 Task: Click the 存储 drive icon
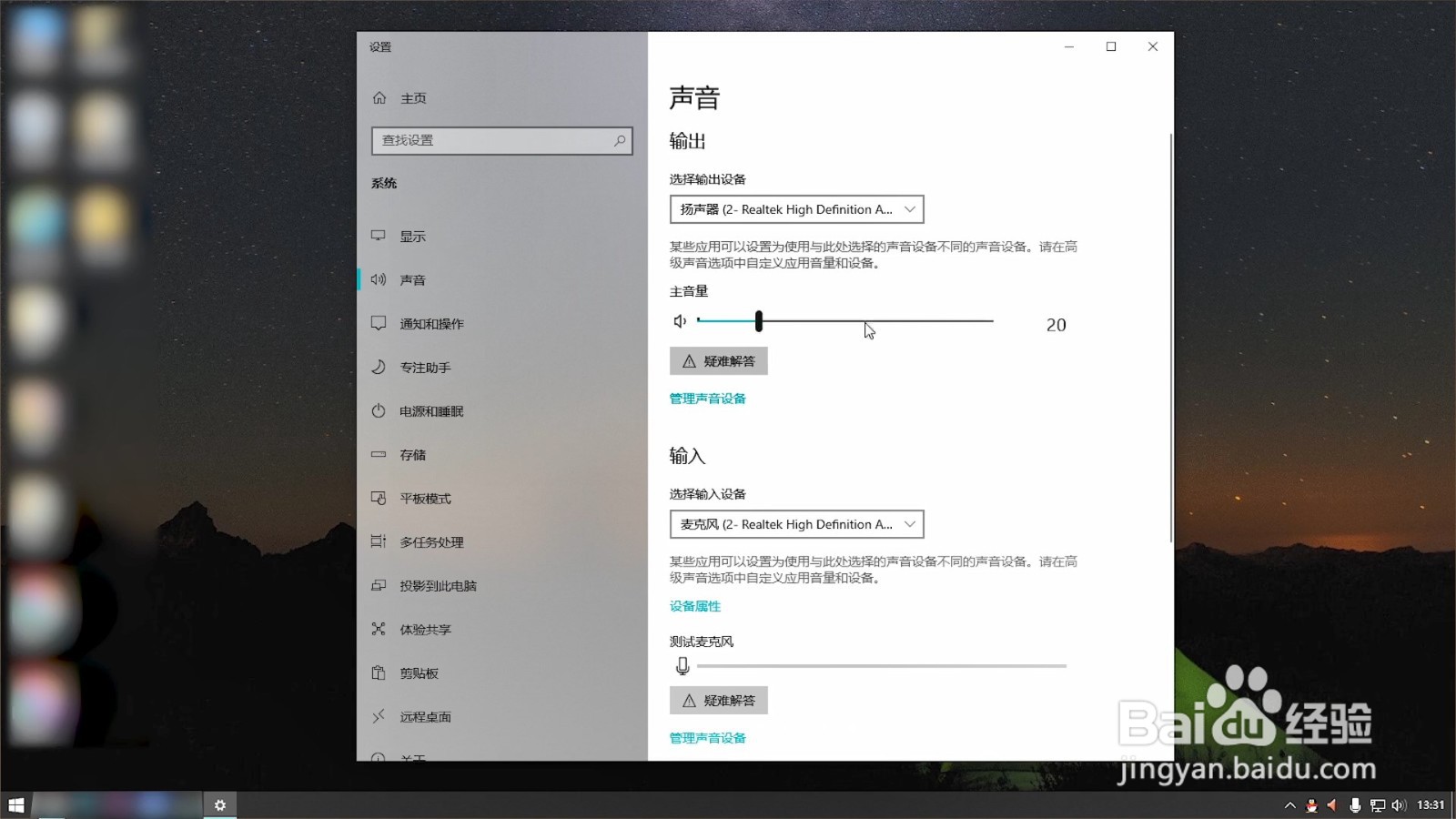[x=379, y=454]
